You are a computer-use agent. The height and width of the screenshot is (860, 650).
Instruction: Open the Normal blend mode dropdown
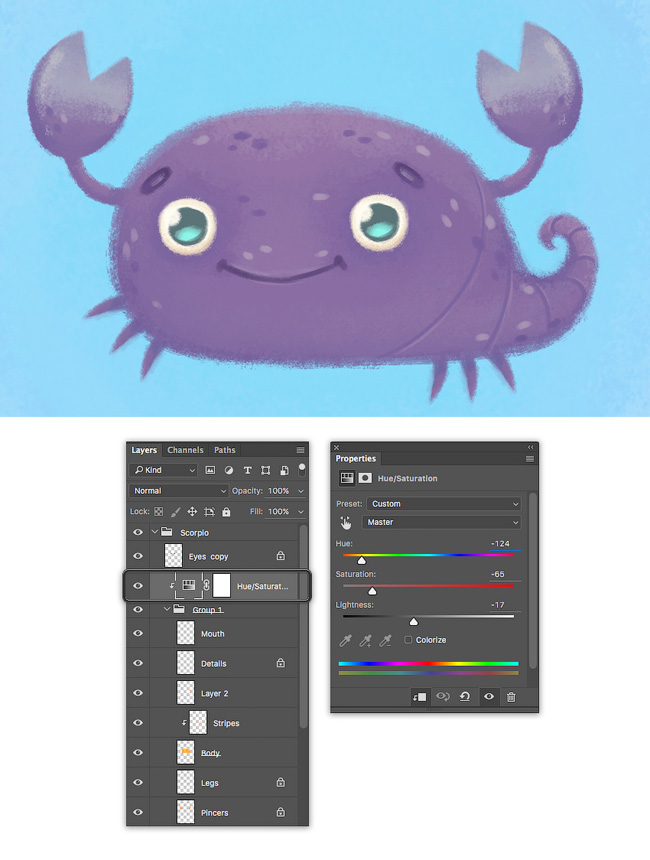(178, 491)
